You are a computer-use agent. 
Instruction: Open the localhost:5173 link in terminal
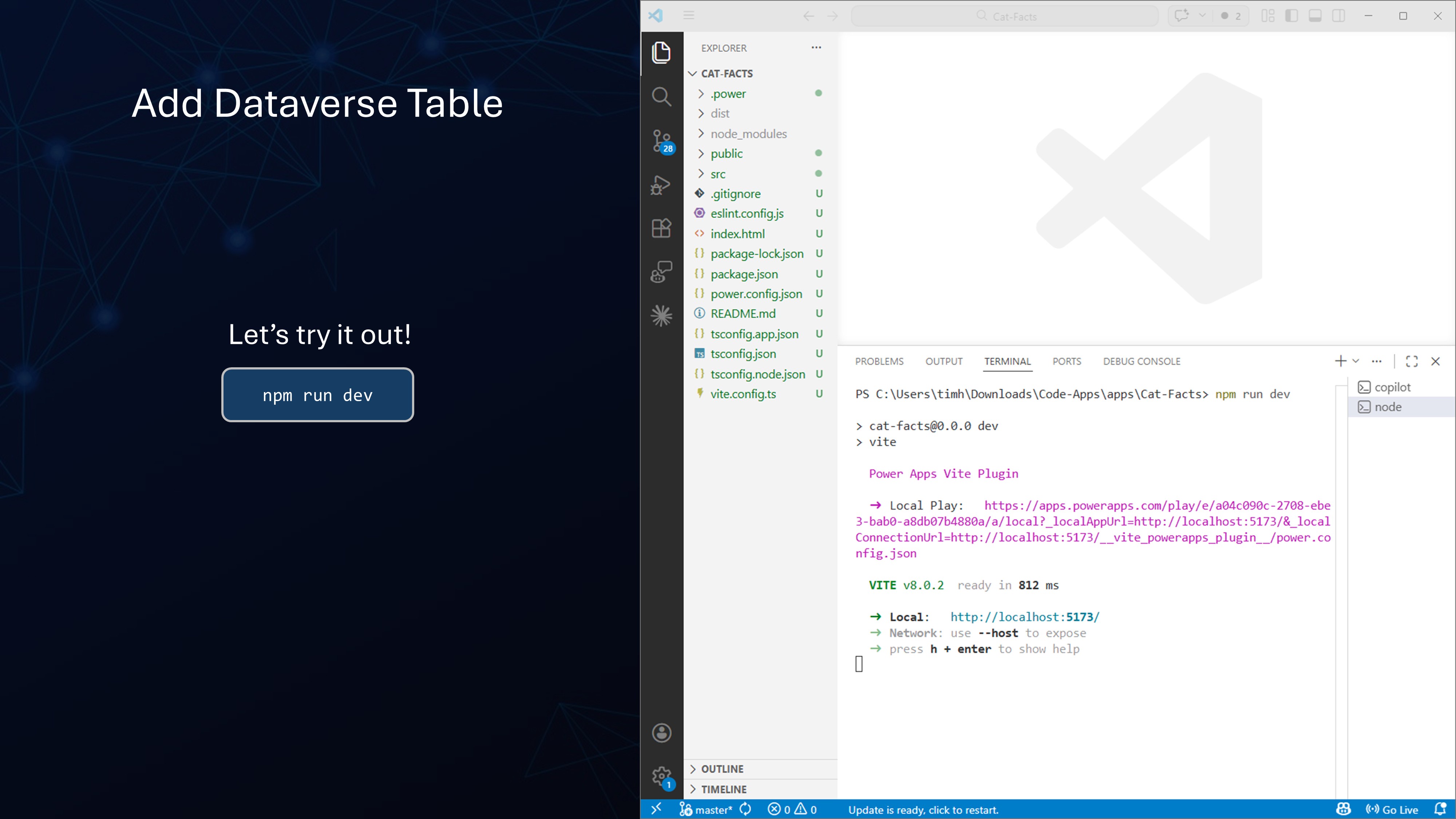point(1025,617)
